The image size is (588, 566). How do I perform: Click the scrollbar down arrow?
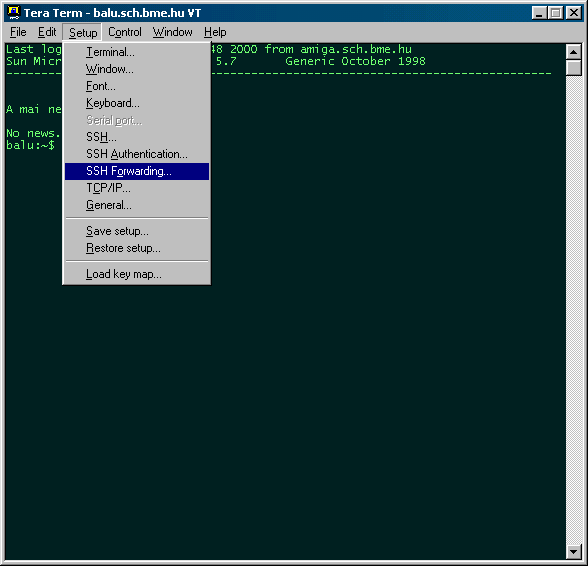(x=573, y=551)
